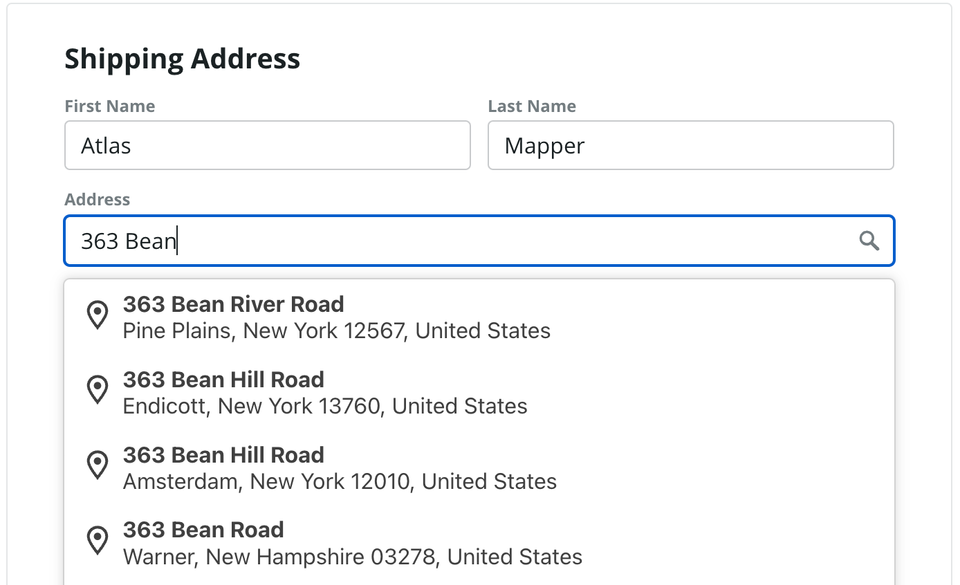Select the 363 Bean River Road suggestion
This screenshot has width=960, height=585.
coord(233,304)
